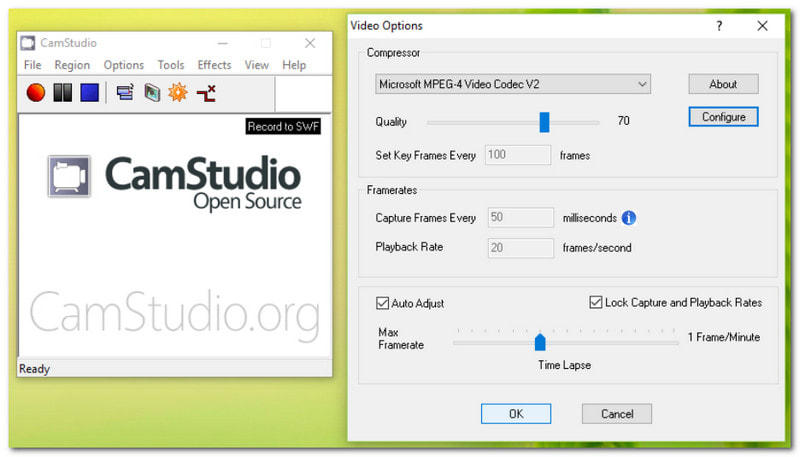Screen dimensions: 800x457
Task: Open the File menu
Action: tap(33, 65)
